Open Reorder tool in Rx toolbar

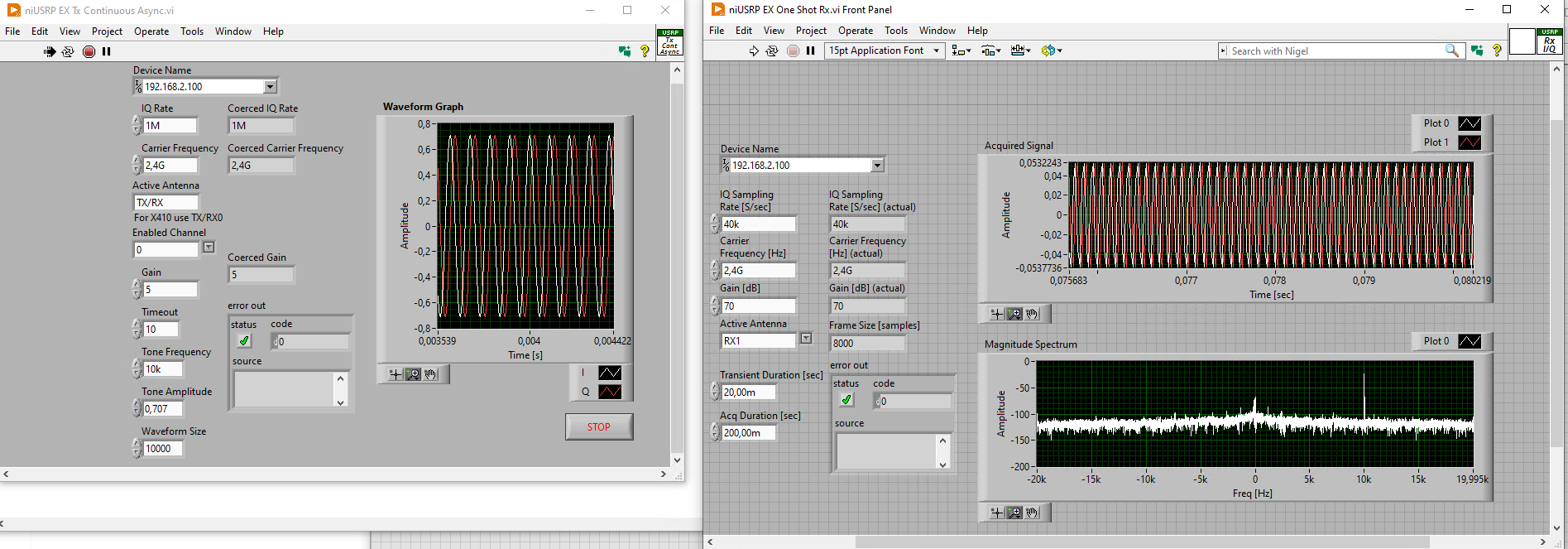coord(1052,51)
